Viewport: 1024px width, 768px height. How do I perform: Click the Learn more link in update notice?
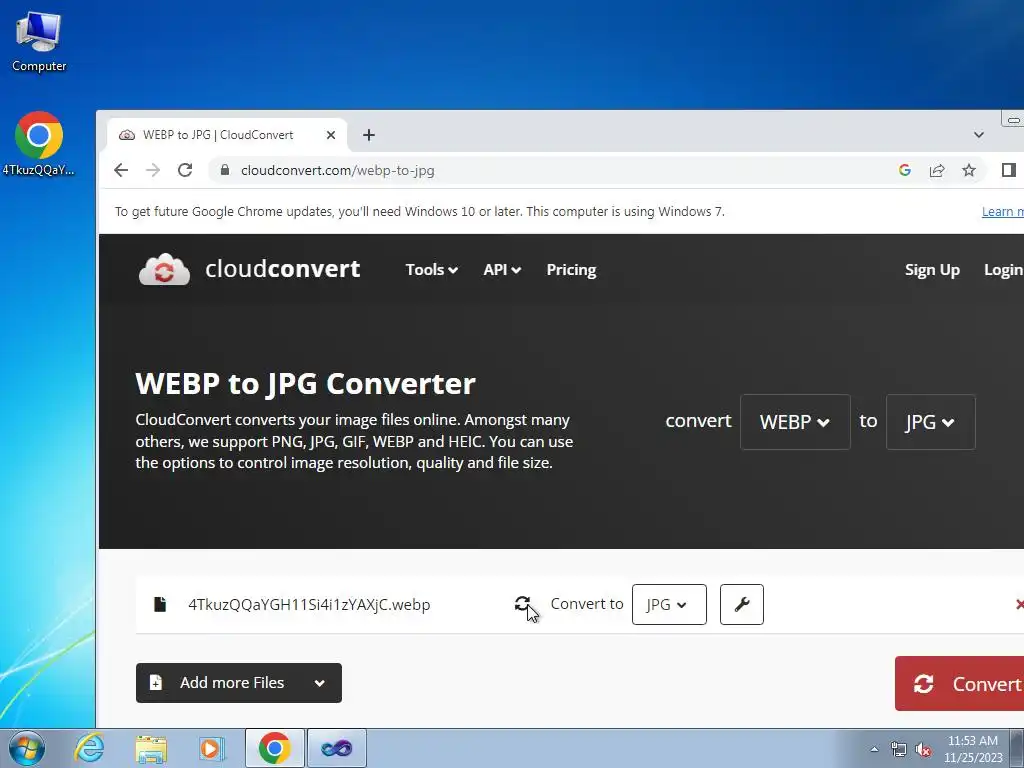(x=1002, y=212)
